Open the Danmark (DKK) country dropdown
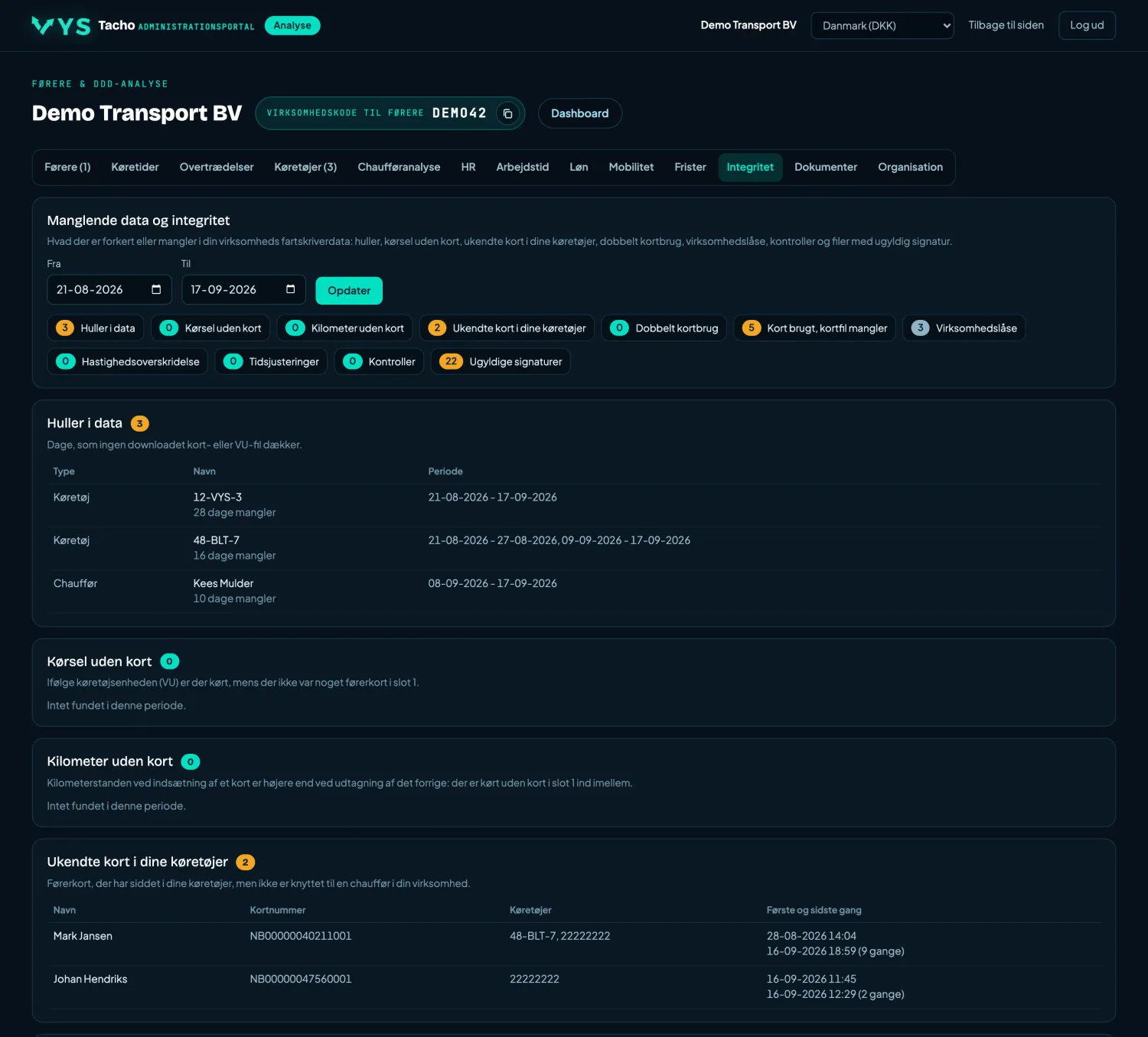 point(882,25)
